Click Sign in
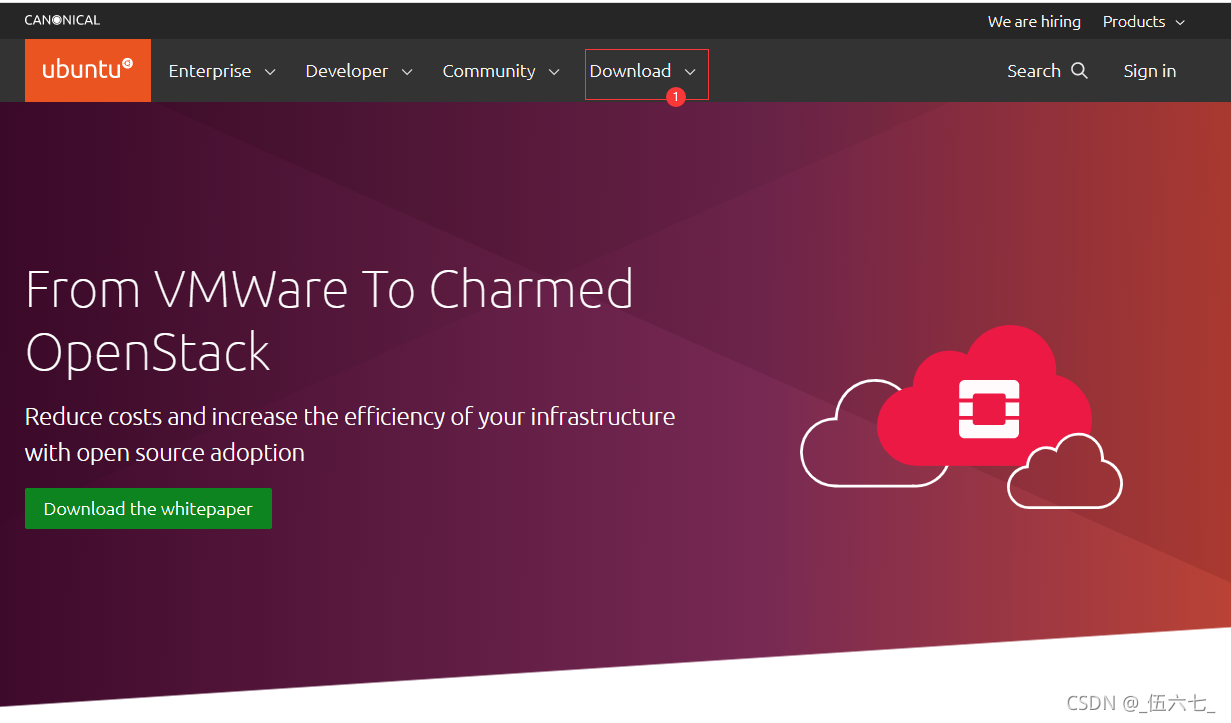Screen dimensions: 1231x723 pos(1150,71)
